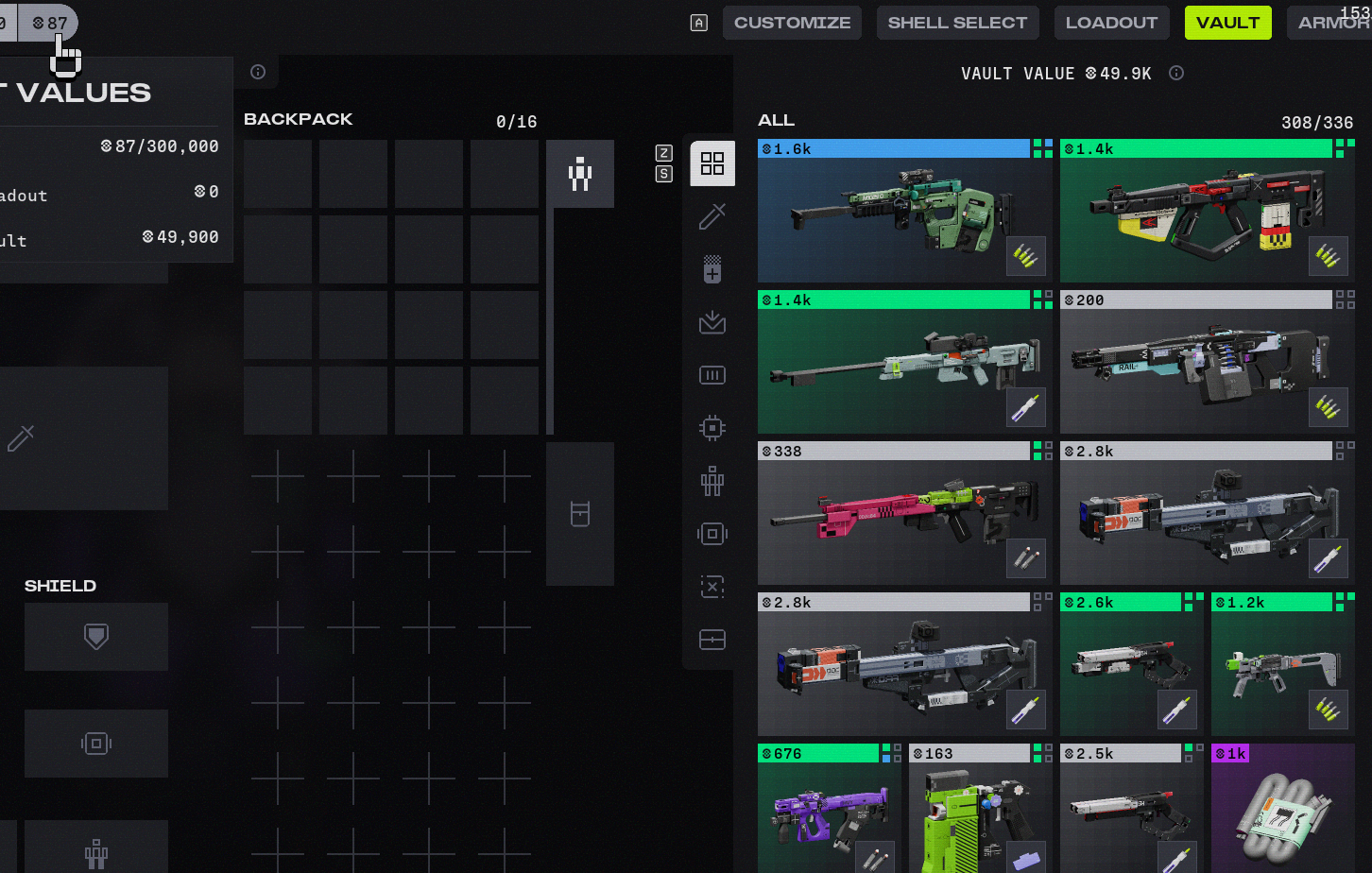
Task: Click the SHIELD section label
Action: coord(60,586)
